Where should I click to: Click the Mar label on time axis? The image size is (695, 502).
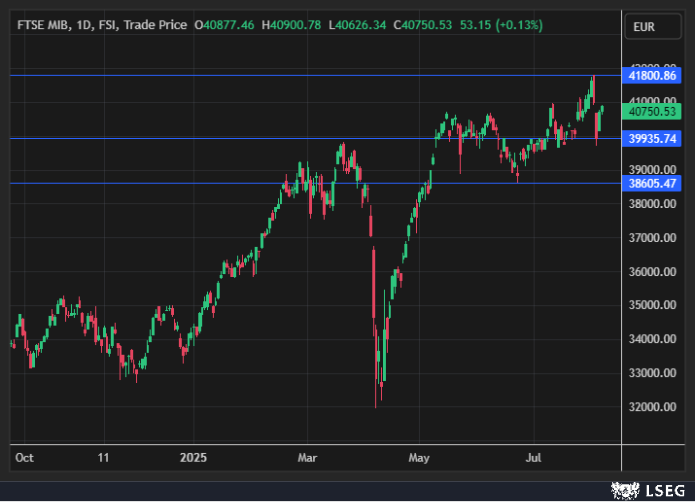[x=308, y=458]
